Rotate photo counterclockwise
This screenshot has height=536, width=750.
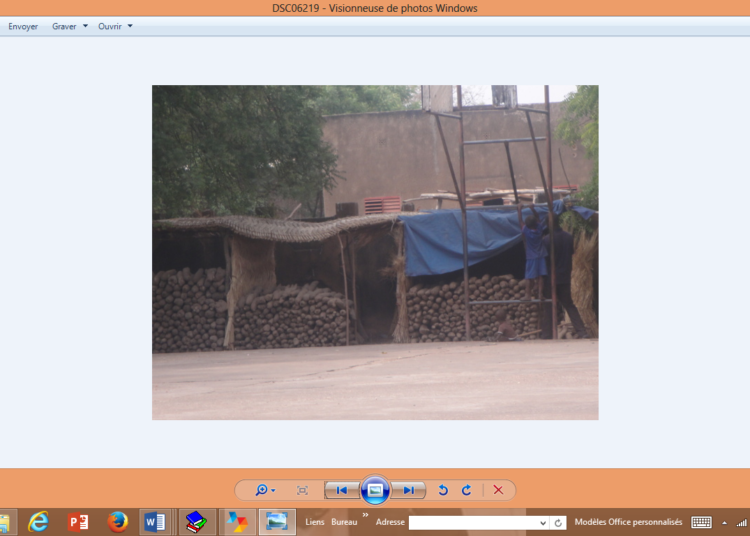click(443, 490)
